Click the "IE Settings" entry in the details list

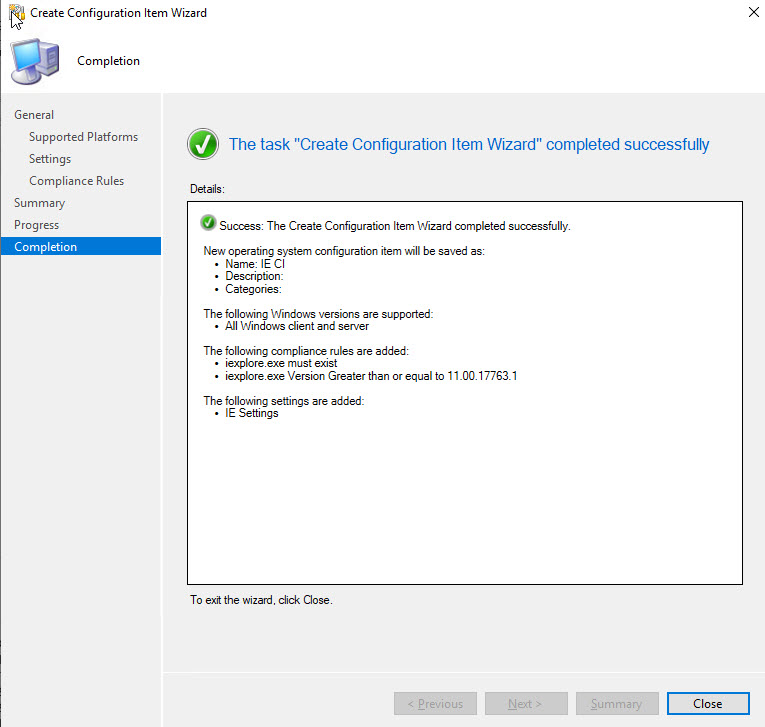(252, 414)
